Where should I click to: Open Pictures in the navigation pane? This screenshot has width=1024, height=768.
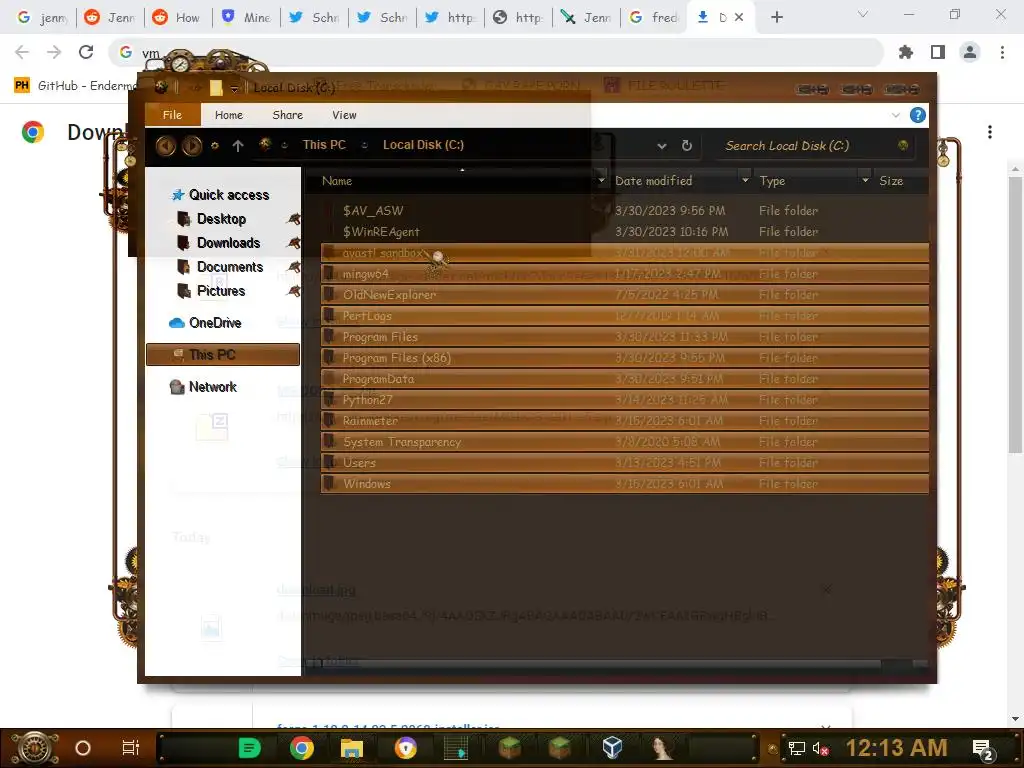point(221,291)
